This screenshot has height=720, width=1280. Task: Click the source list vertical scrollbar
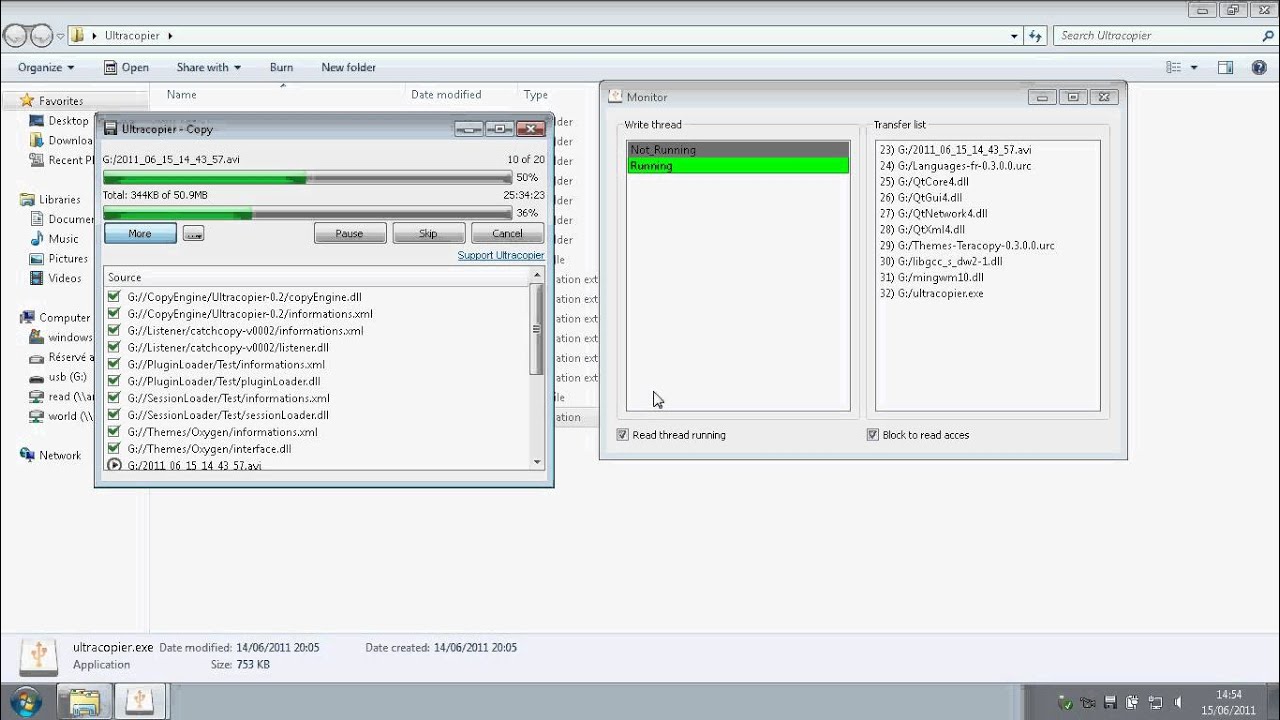(x=537, y=370)
